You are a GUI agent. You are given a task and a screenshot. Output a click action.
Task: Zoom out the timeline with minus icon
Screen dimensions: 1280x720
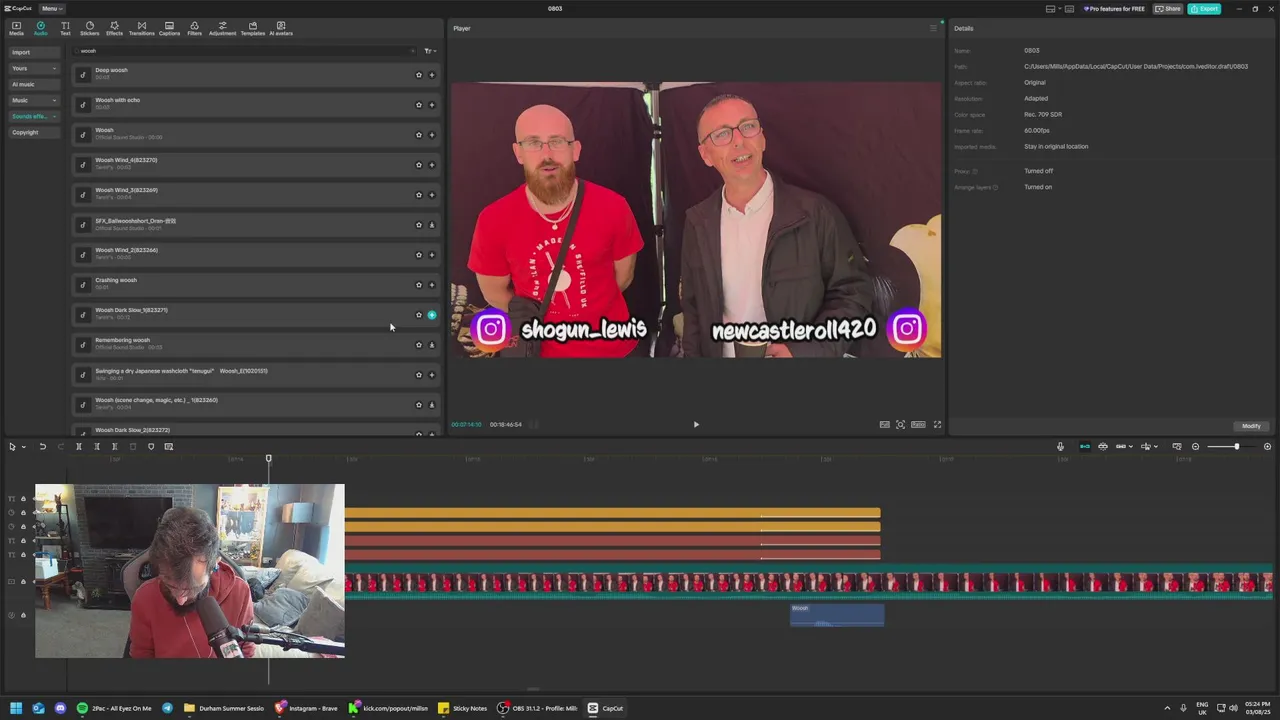1196,447
